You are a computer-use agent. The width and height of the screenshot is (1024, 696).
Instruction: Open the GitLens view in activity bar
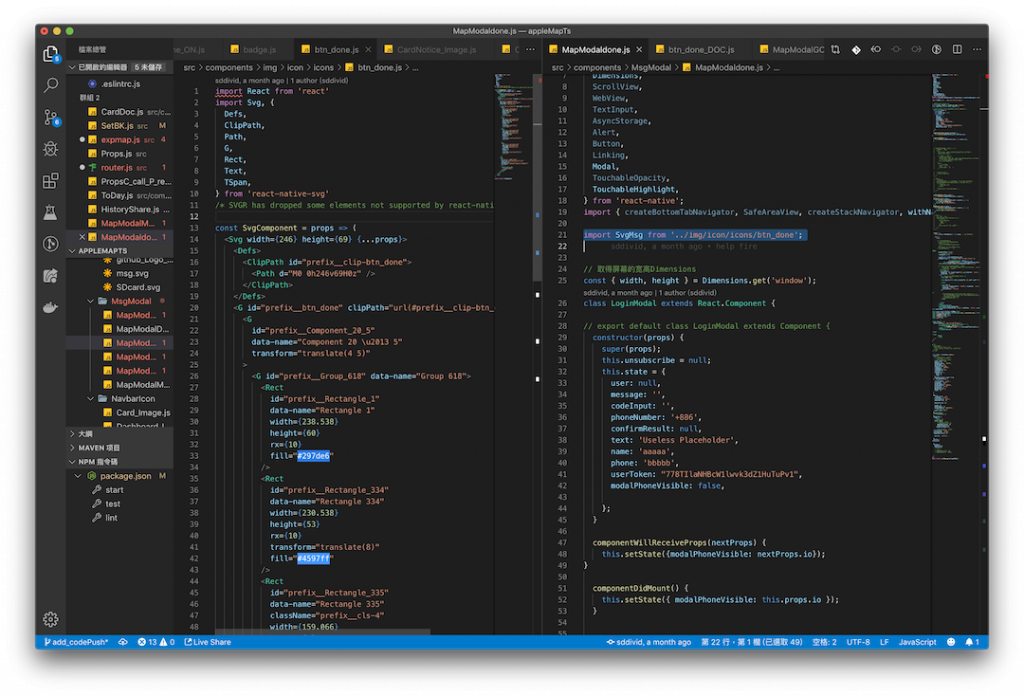point(50,244)
